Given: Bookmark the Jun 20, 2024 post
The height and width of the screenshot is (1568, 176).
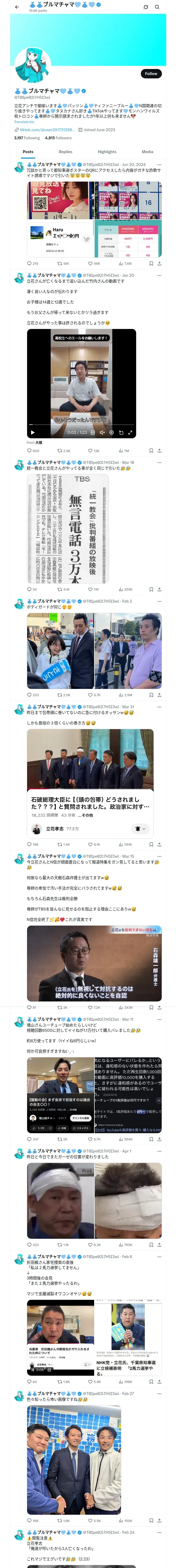Looking at the screenshot, I should tap(151, 264).
